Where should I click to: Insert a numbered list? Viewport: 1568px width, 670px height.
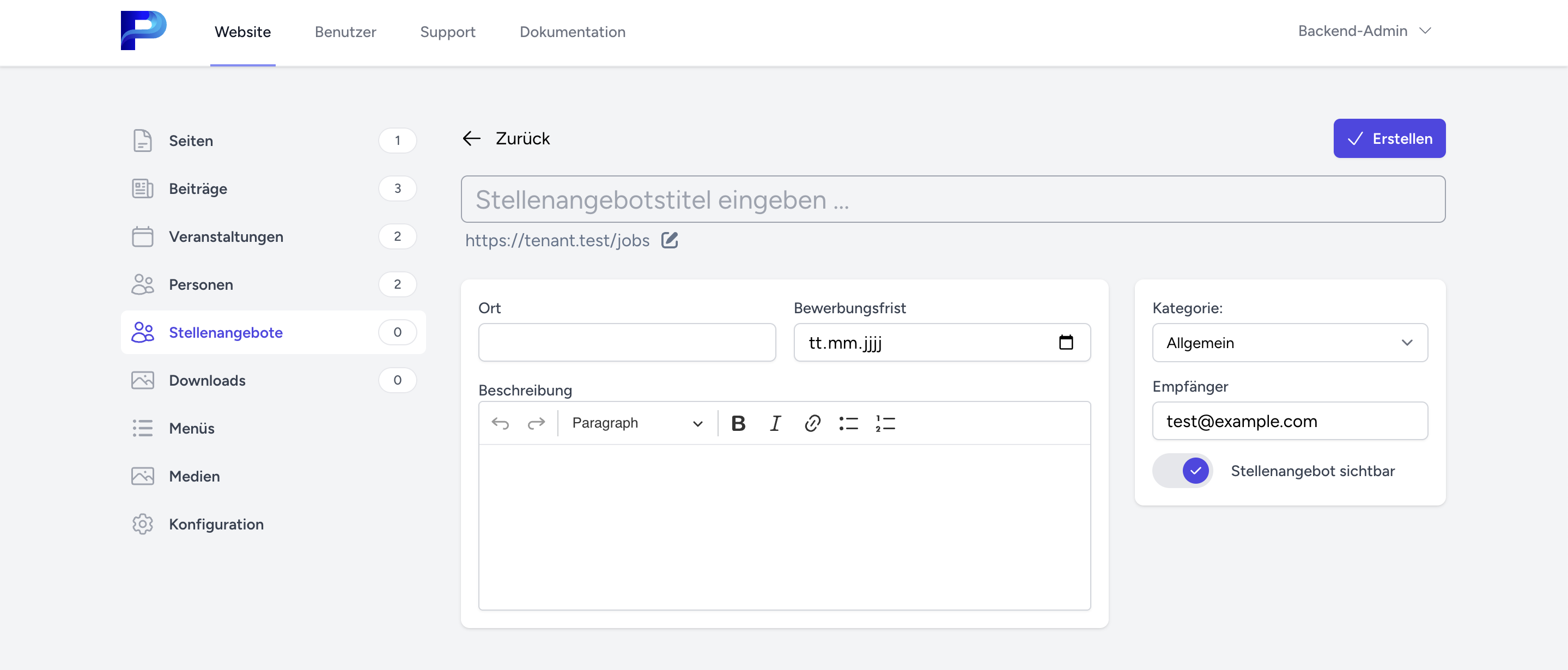click(x=885, y=423)
